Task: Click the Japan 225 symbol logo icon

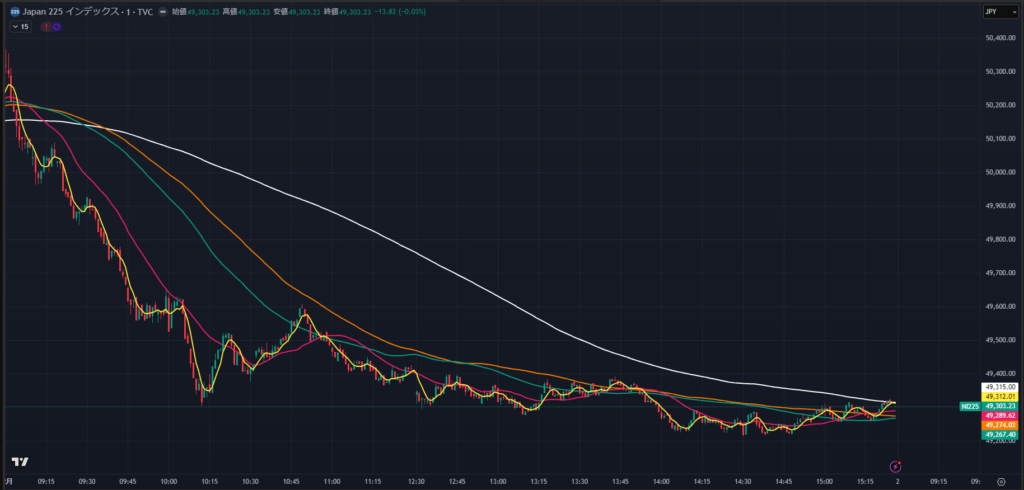Action: pyautogui.click(x=14, y=12)
